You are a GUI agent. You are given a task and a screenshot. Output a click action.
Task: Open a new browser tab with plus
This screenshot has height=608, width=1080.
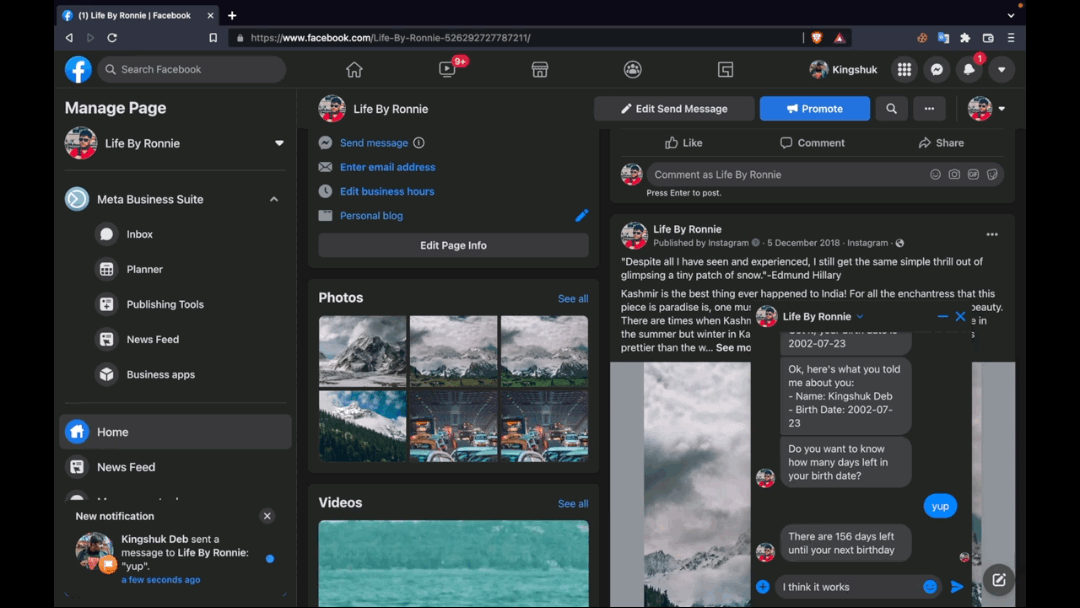click(232, 15)
